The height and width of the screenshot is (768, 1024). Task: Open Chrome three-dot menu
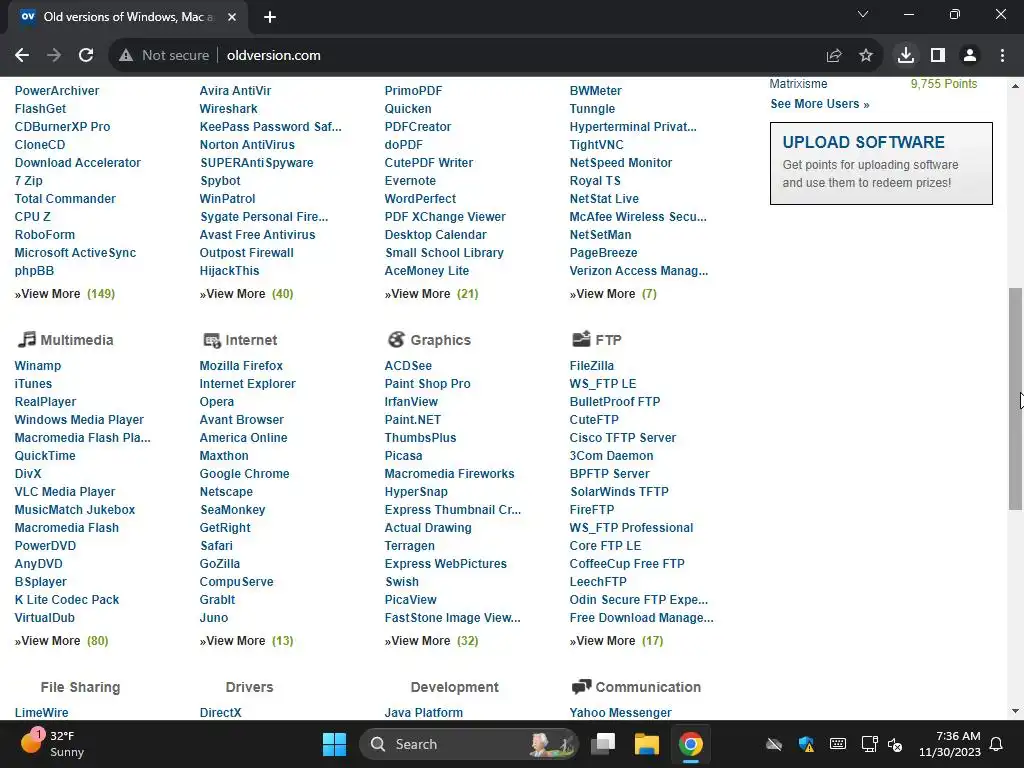pyautogui.click(x=1002, y=56)
